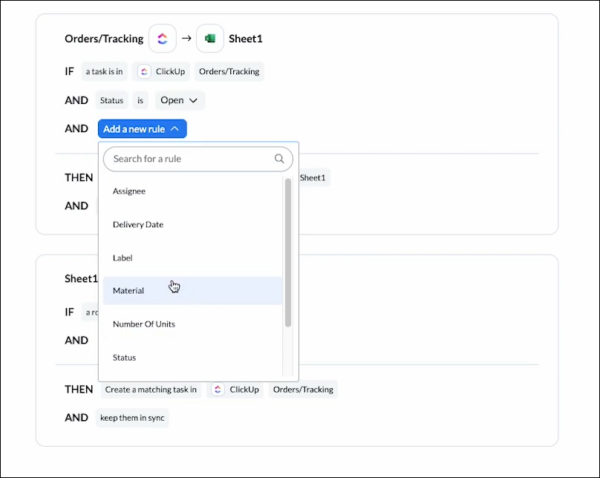Pick the 'Label' rule option
Screen dimensions: 600x478
[x=122, y=258]
